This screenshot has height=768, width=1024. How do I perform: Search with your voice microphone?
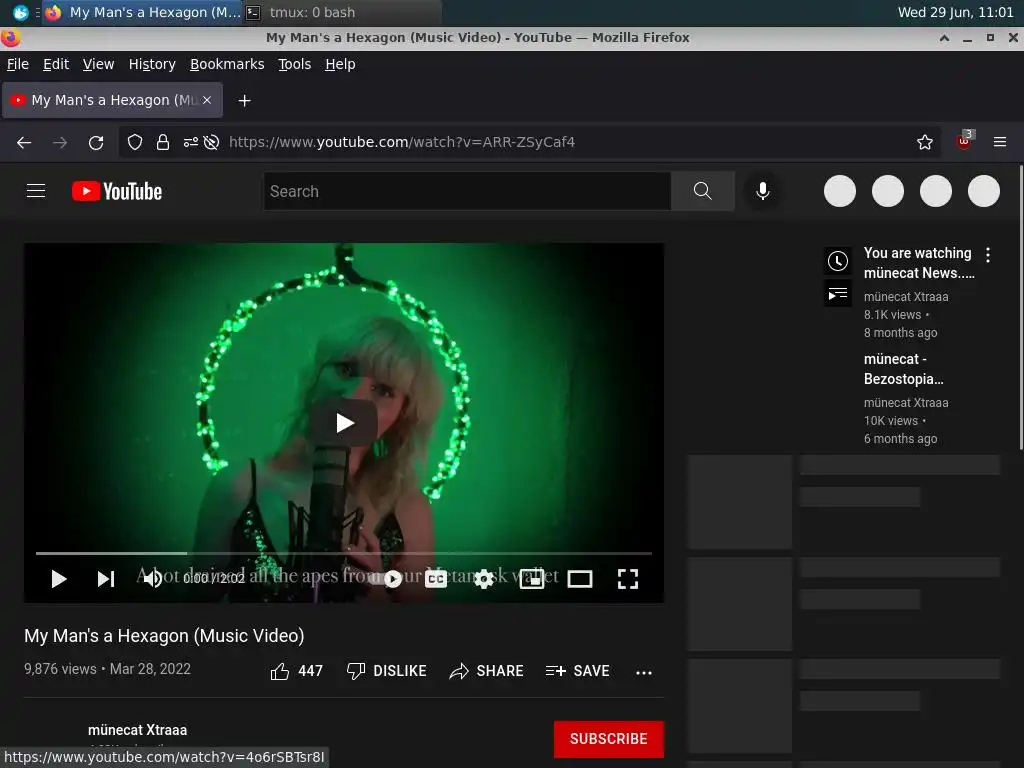(x=762, y=191)
